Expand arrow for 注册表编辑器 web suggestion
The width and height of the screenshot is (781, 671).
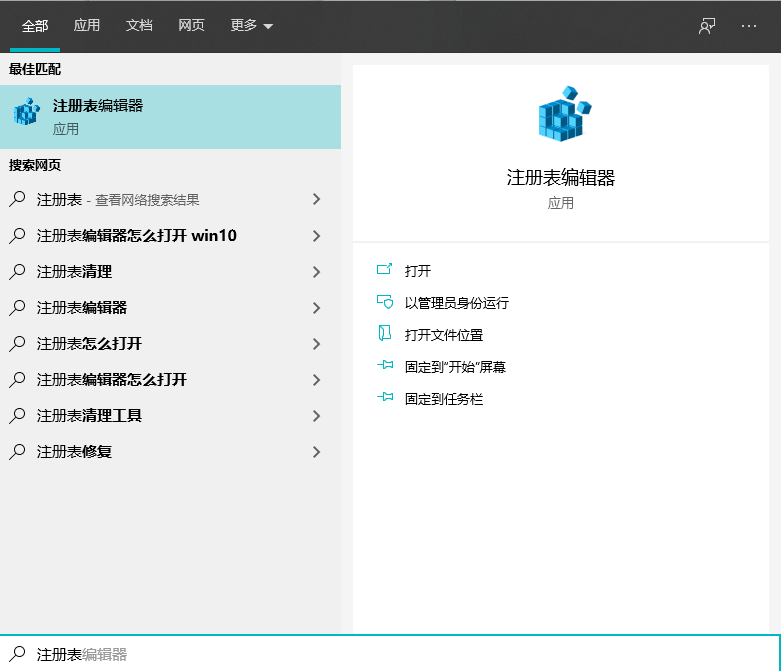pos(316,307)
